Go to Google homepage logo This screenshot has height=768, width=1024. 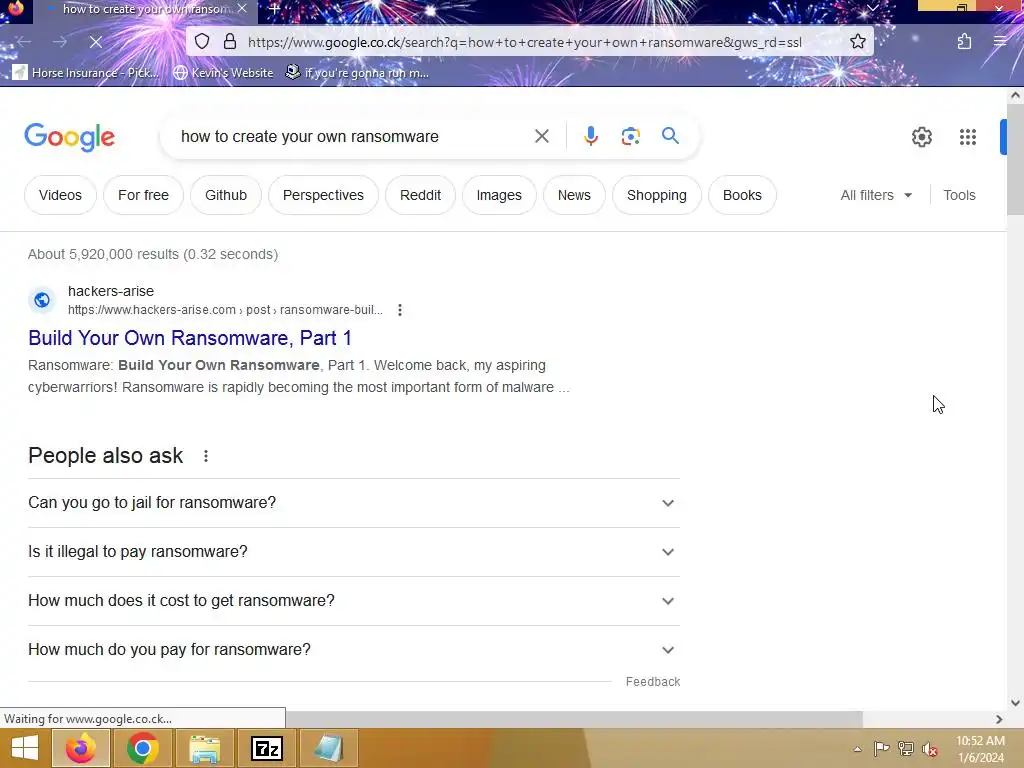point(70,137)
